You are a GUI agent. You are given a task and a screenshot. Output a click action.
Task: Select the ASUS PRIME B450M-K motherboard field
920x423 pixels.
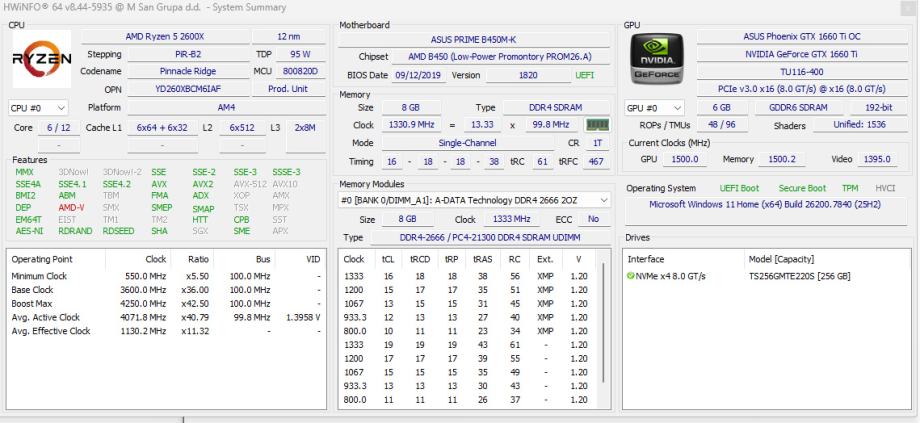point(473,39)
